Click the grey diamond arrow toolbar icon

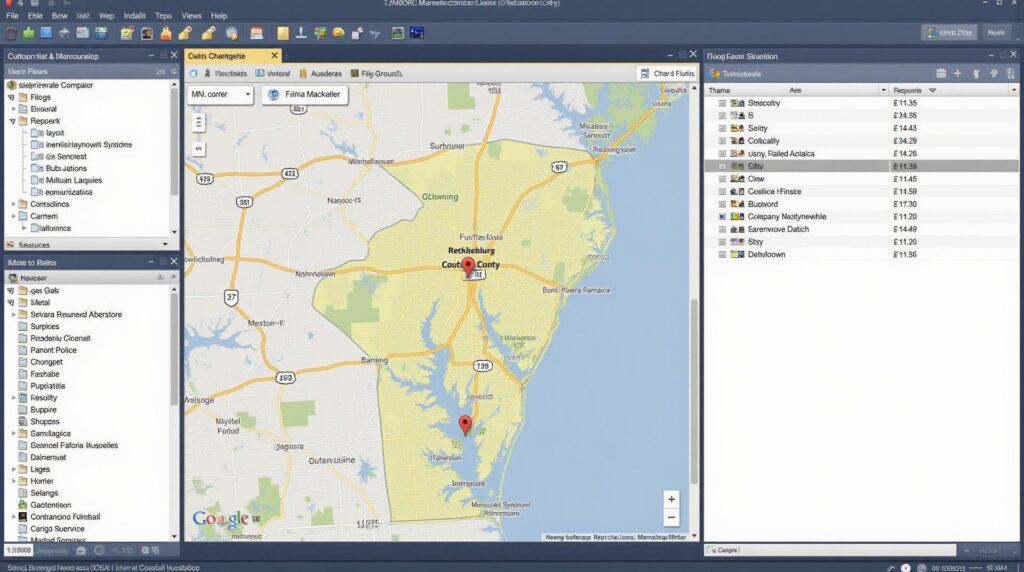click(64, 33)
